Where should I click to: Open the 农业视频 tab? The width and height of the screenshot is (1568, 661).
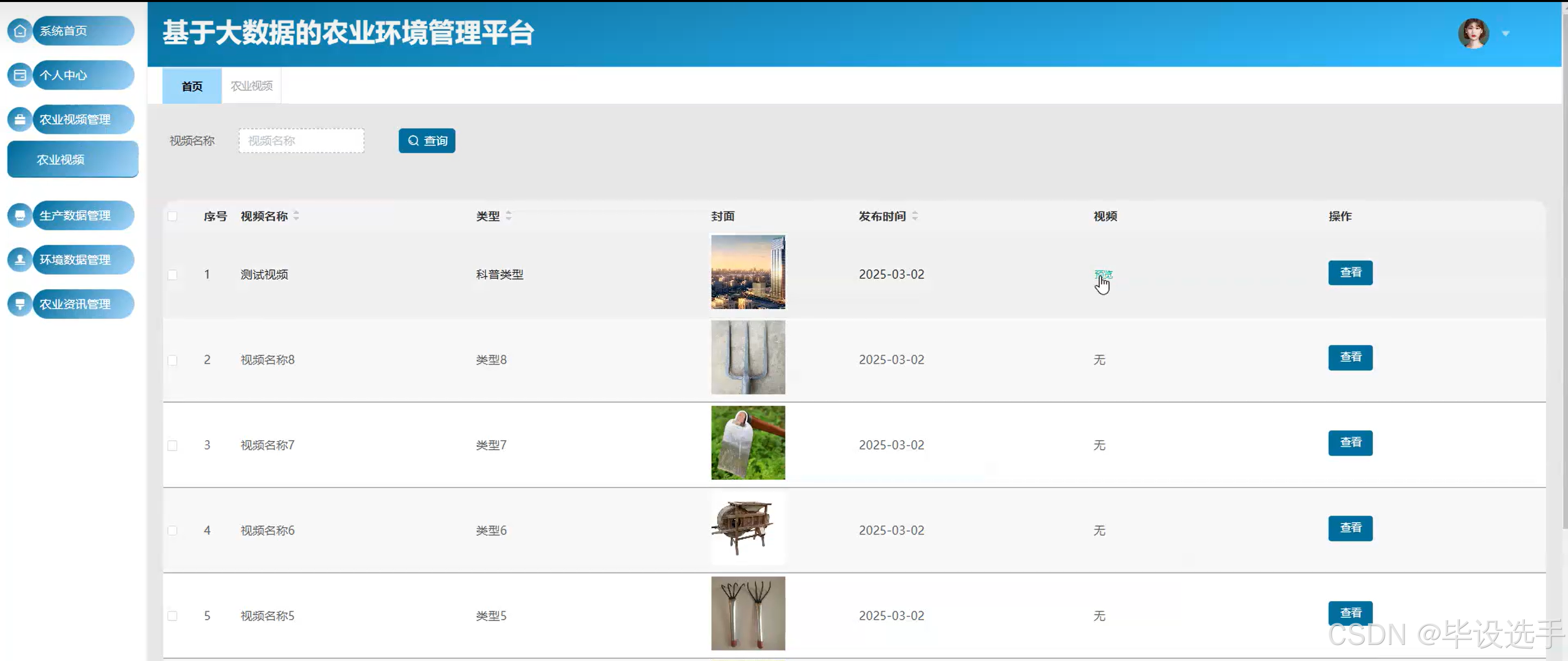tap(251, 86)
